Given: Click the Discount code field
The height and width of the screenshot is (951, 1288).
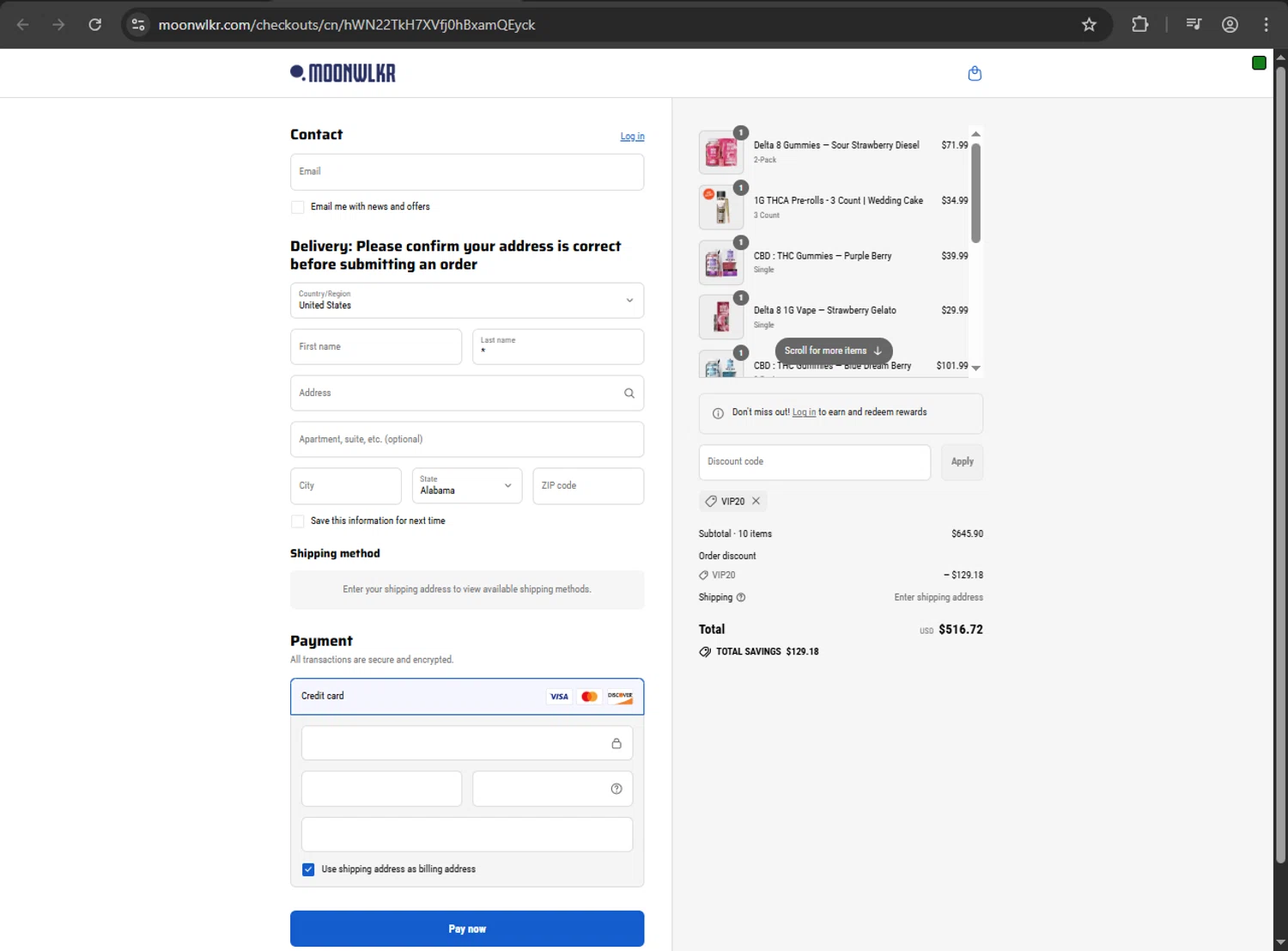Looking at the screenshot, I should pos(815,462).
